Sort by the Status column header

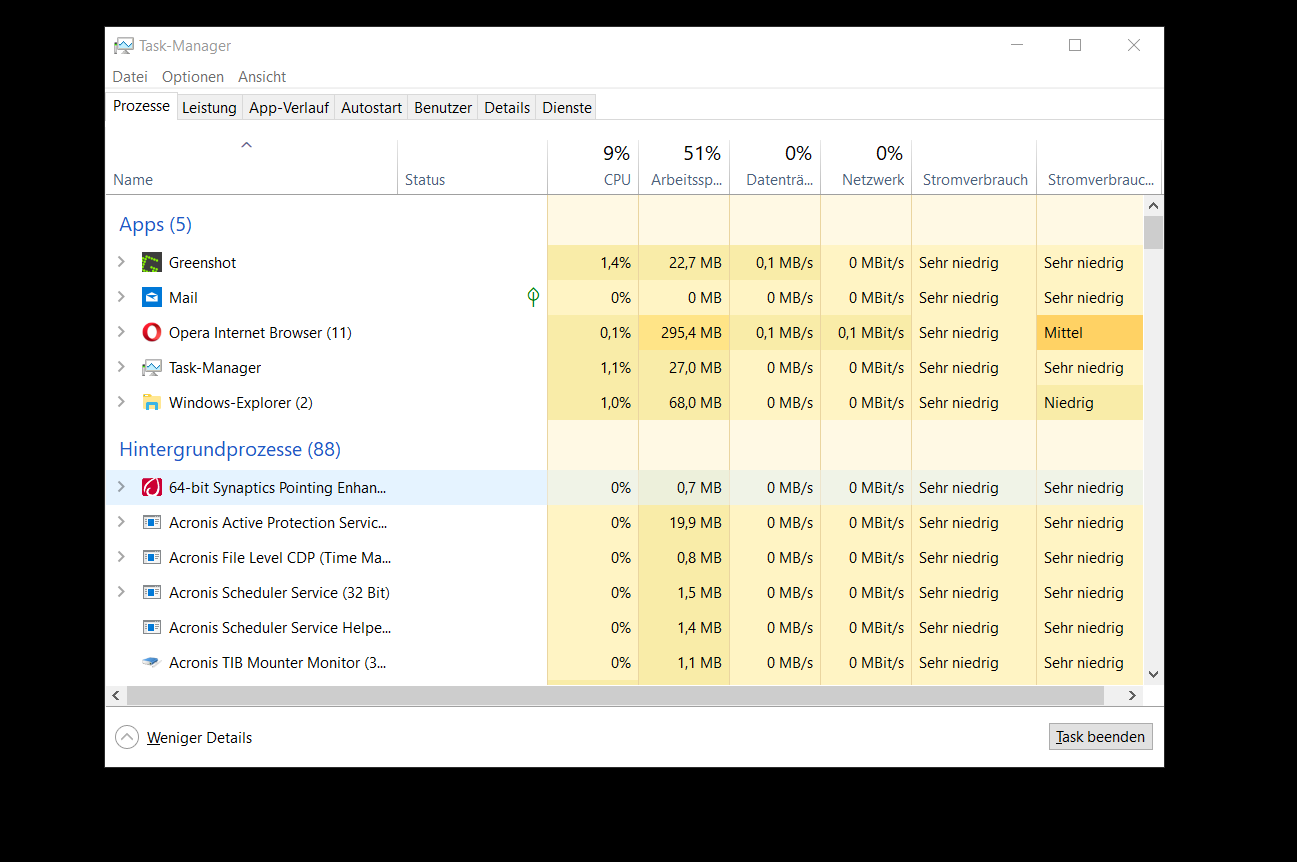(472, 167)
